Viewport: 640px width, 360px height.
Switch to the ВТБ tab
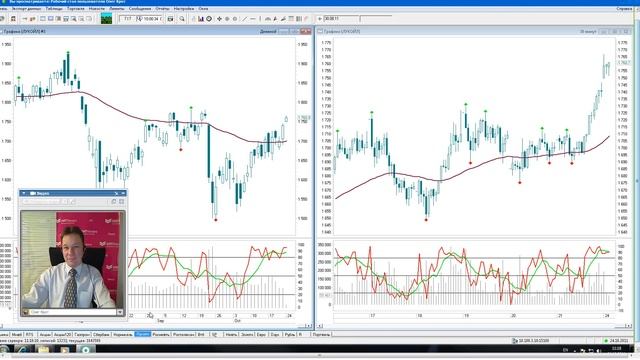click(201, 334)
